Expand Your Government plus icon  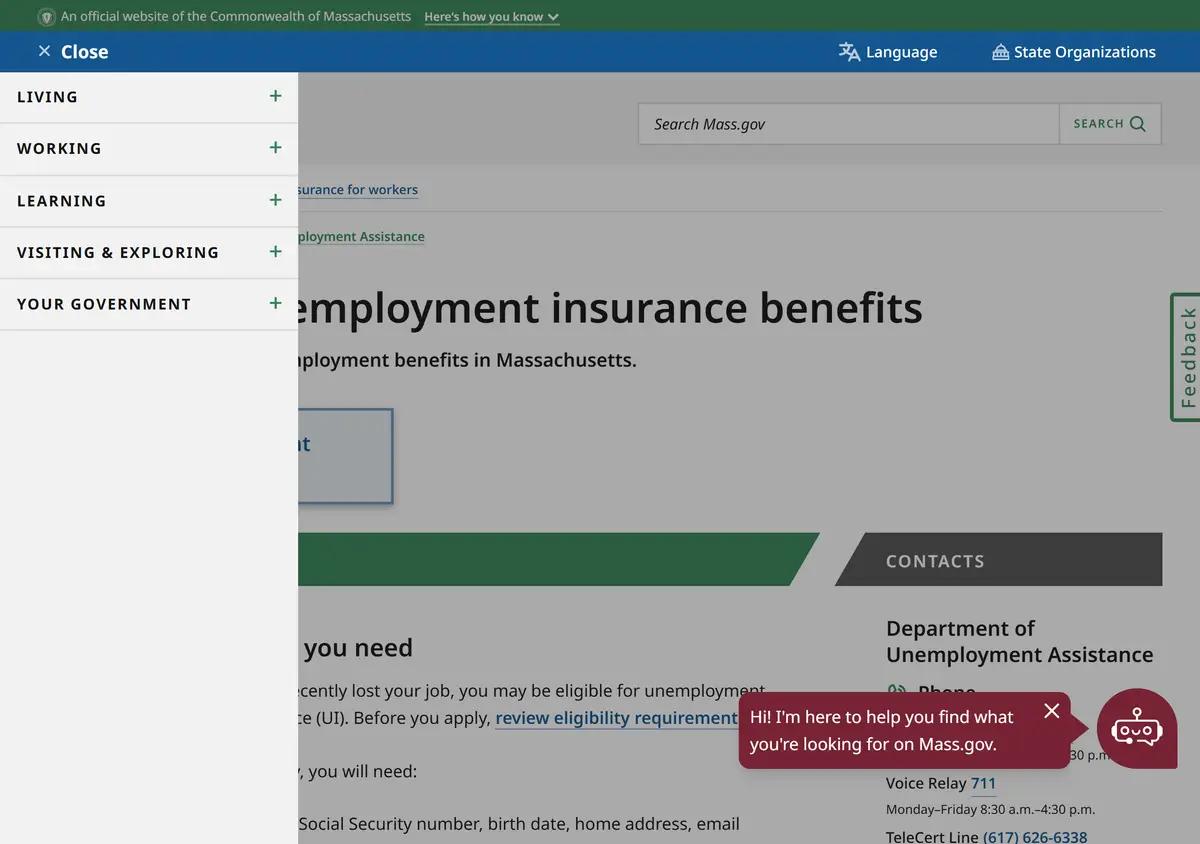[276, 303]
